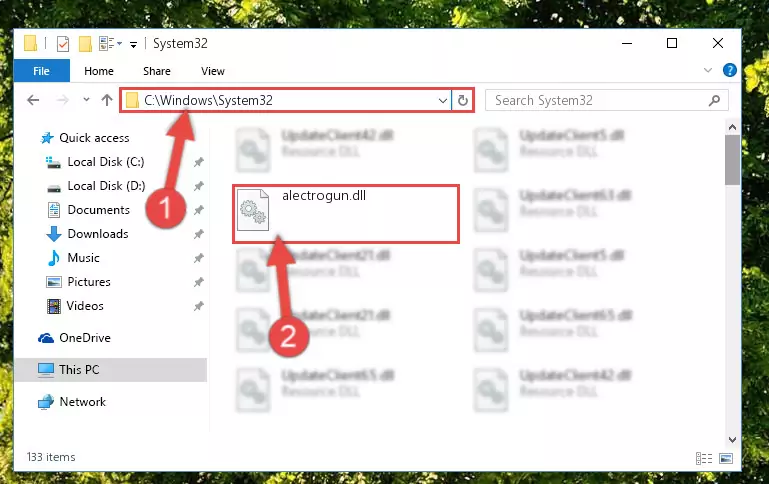Open the view layout icon dropdown in the title bar
The height and width of the screenshot is (484, 769).
click(x=110, y=44)
